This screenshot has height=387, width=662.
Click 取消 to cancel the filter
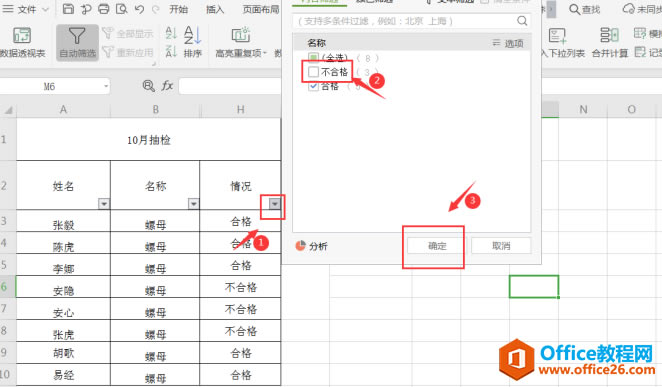point(501,246)
